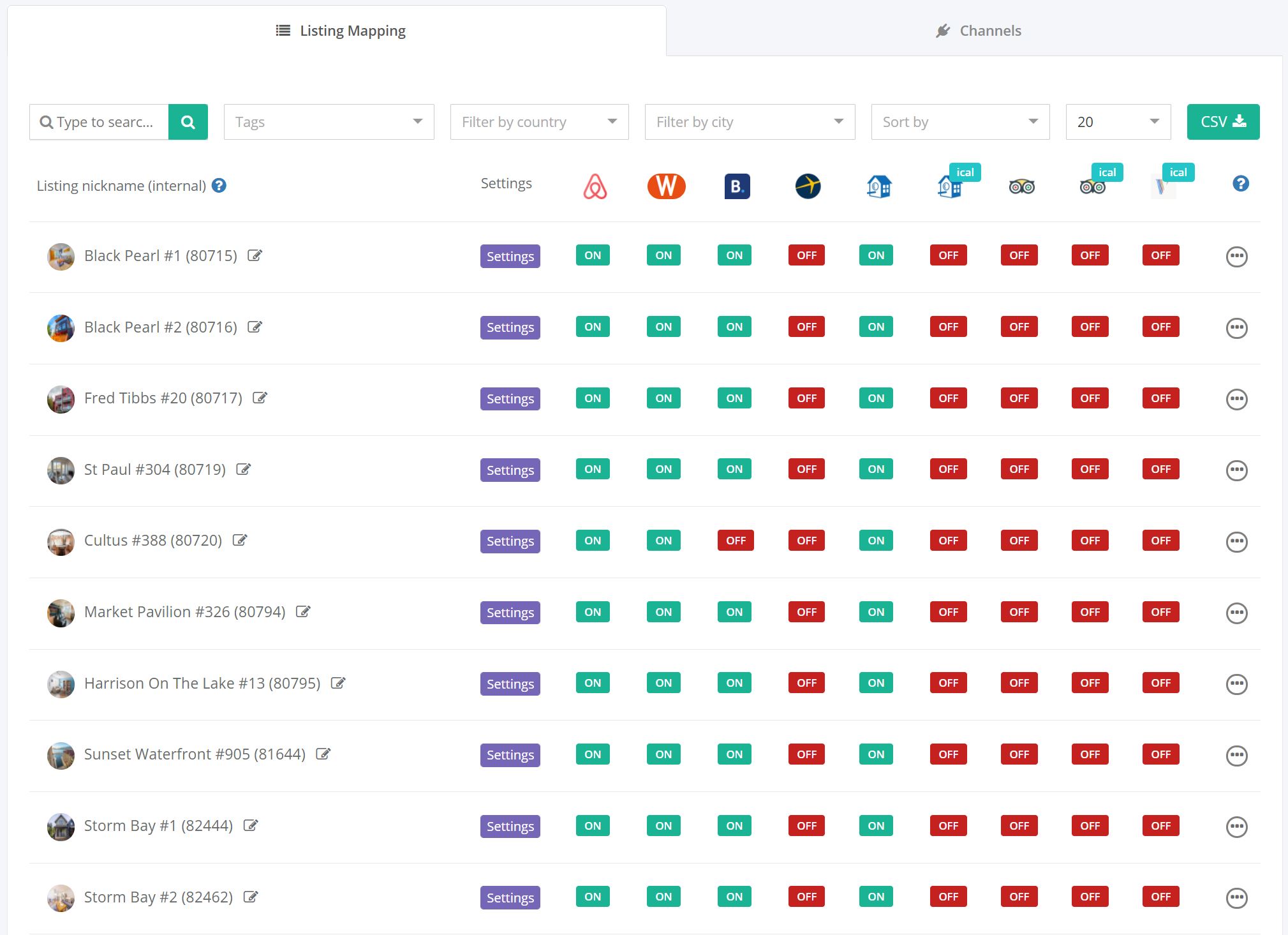Toggle Airbnb ON for Black Pearl #2
The height and width of the screenshot is (935, 1288).
pyautogui.click(x=593, y=327)
